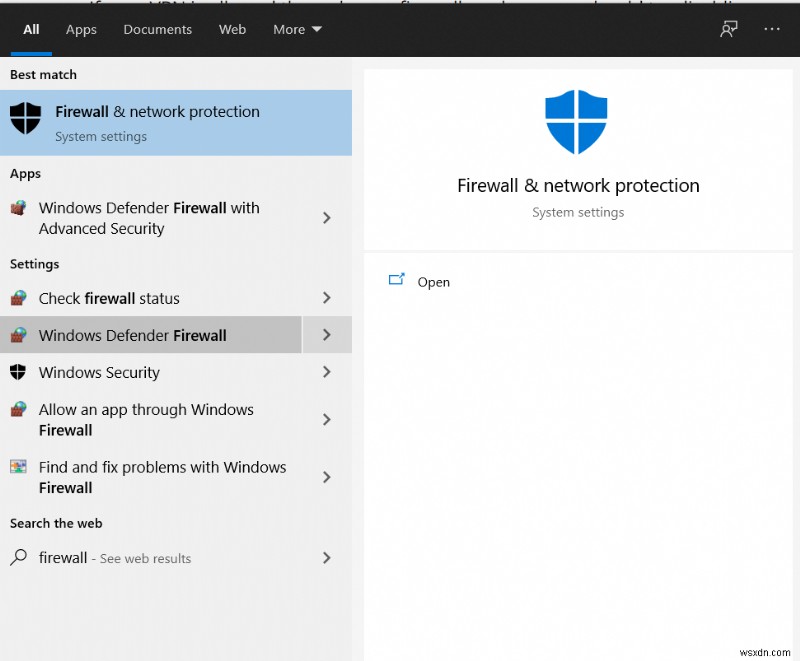Open the three-dot options menu

click(x=771, y=29)
